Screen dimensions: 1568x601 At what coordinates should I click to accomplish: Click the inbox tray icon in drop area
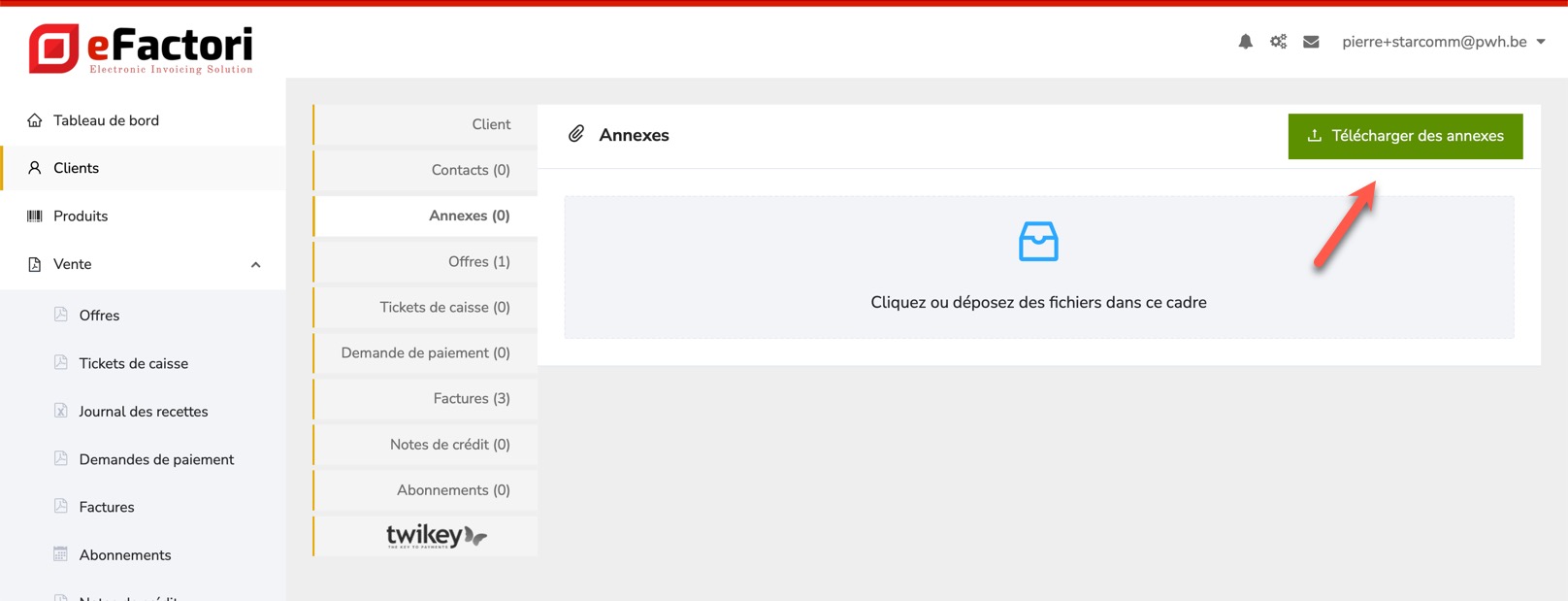1038,242
